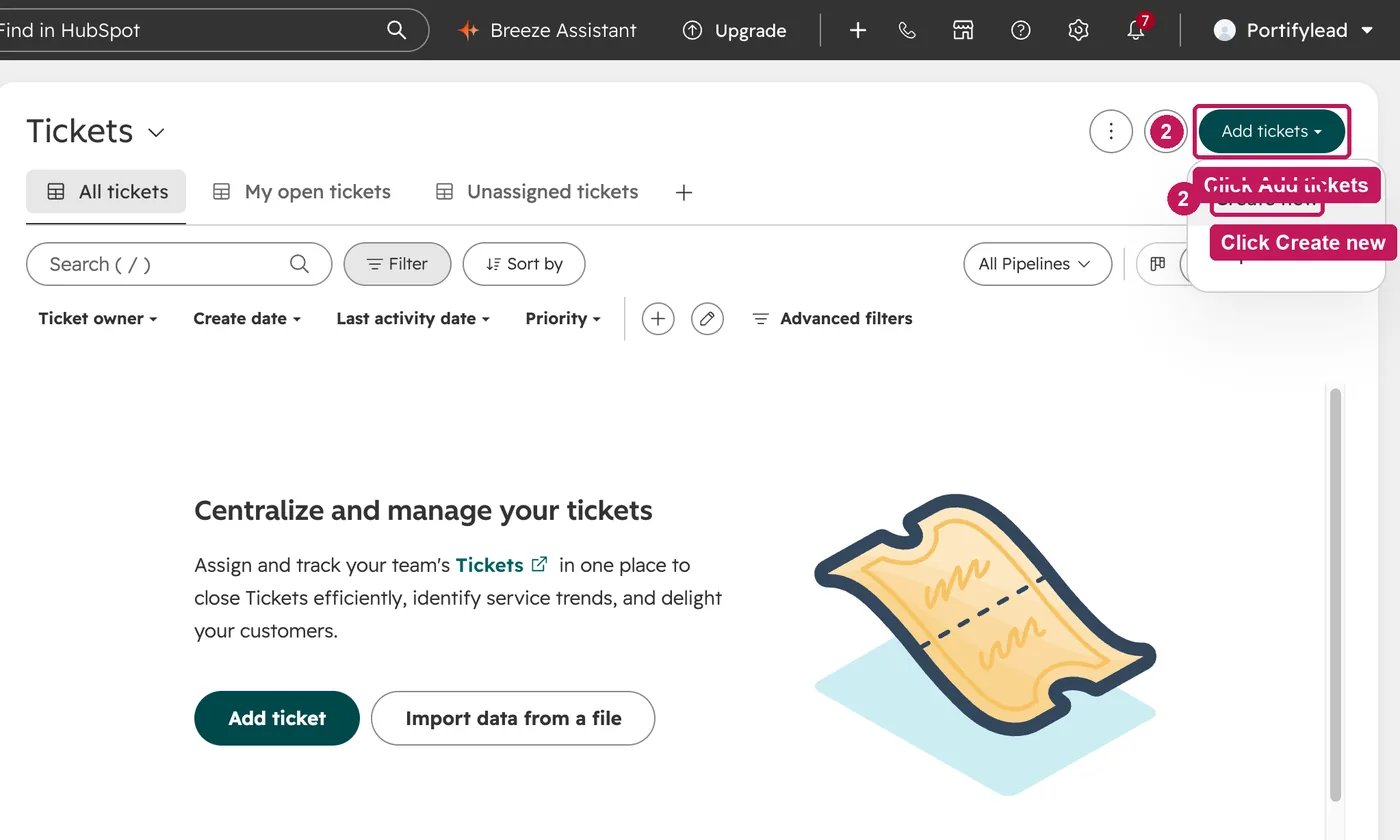Click the plus quick-create icon in top bar
The image size is (1400, 840).
[x=857, y=30]
